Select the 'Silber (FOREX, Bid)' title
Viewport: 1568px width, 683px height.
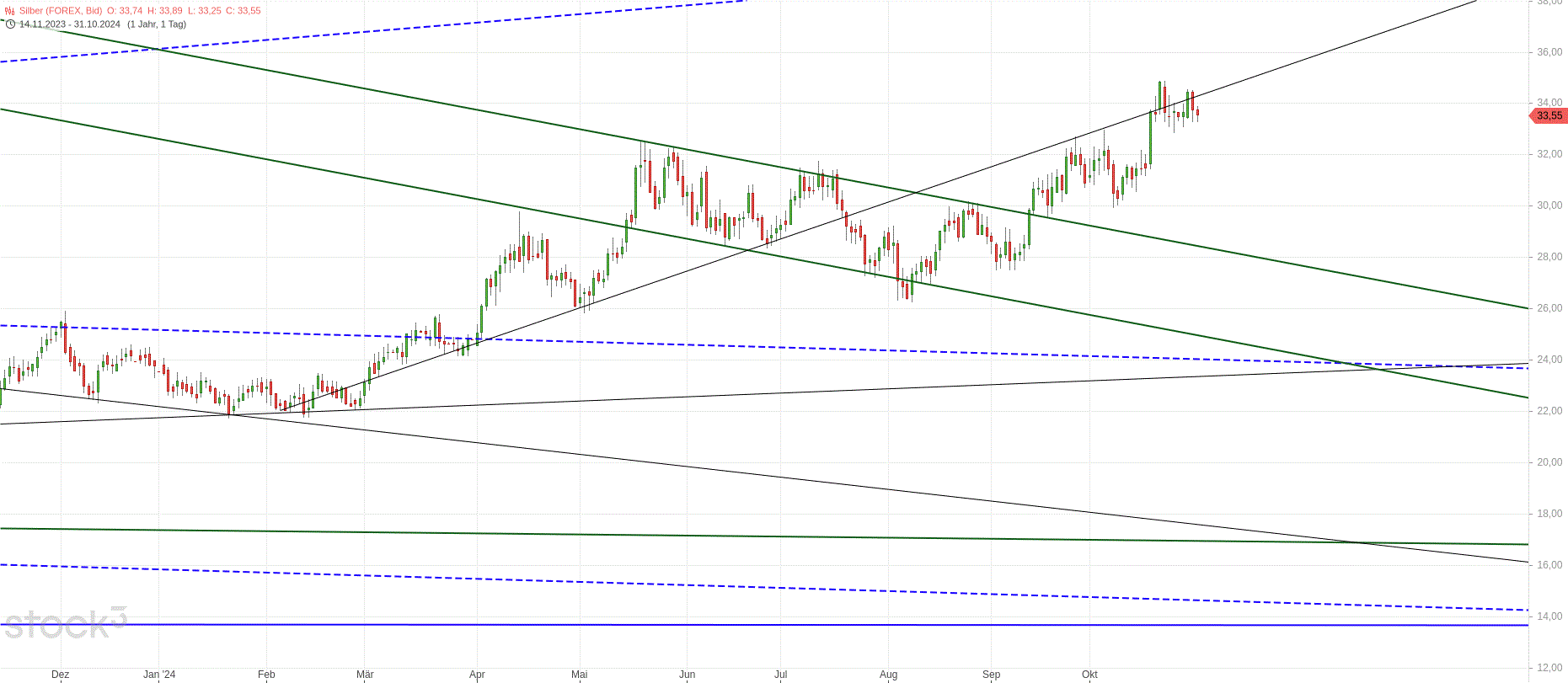61,11
